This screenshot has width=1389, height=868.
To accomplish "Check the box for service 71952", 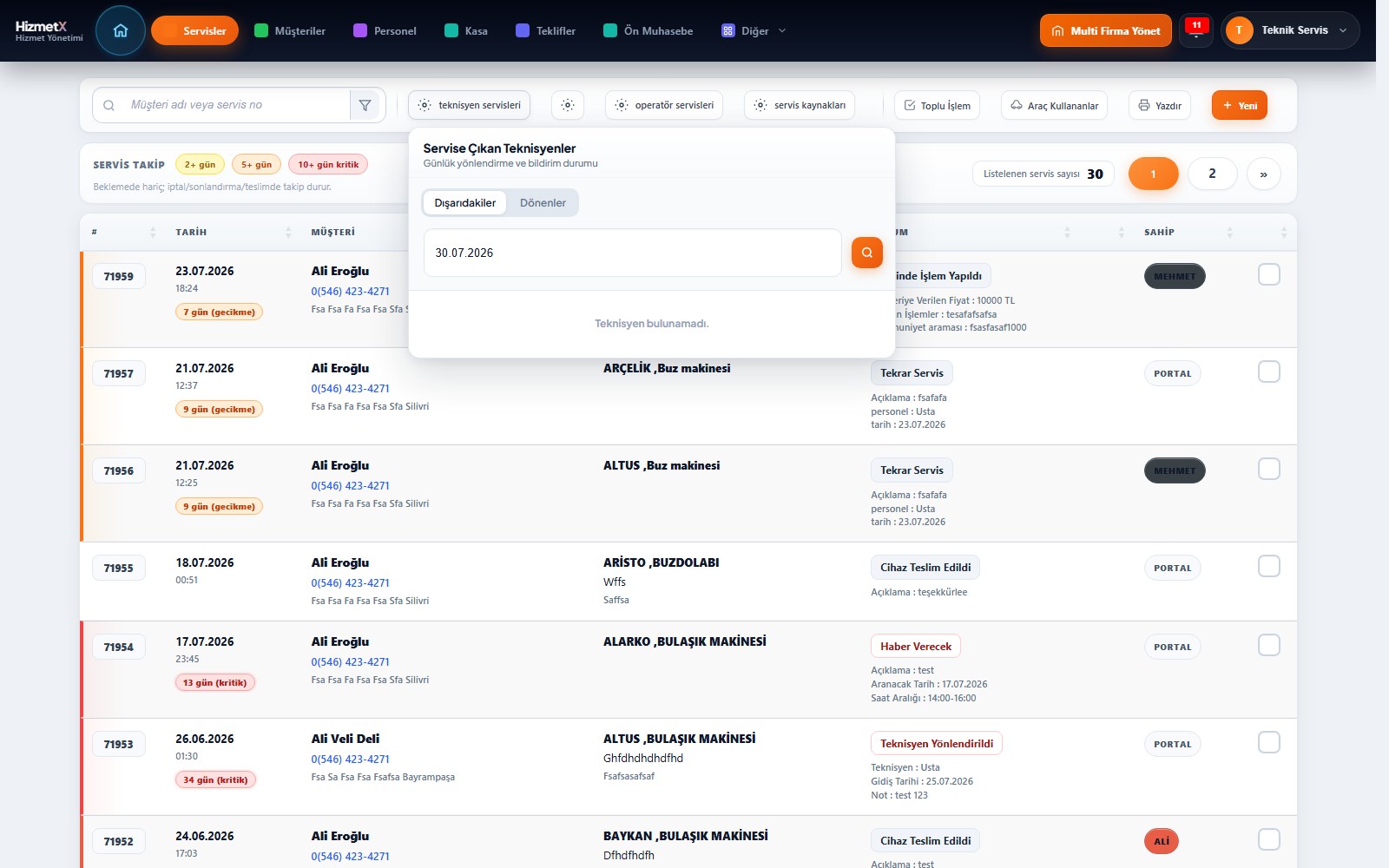I will tap(1269, 839).
